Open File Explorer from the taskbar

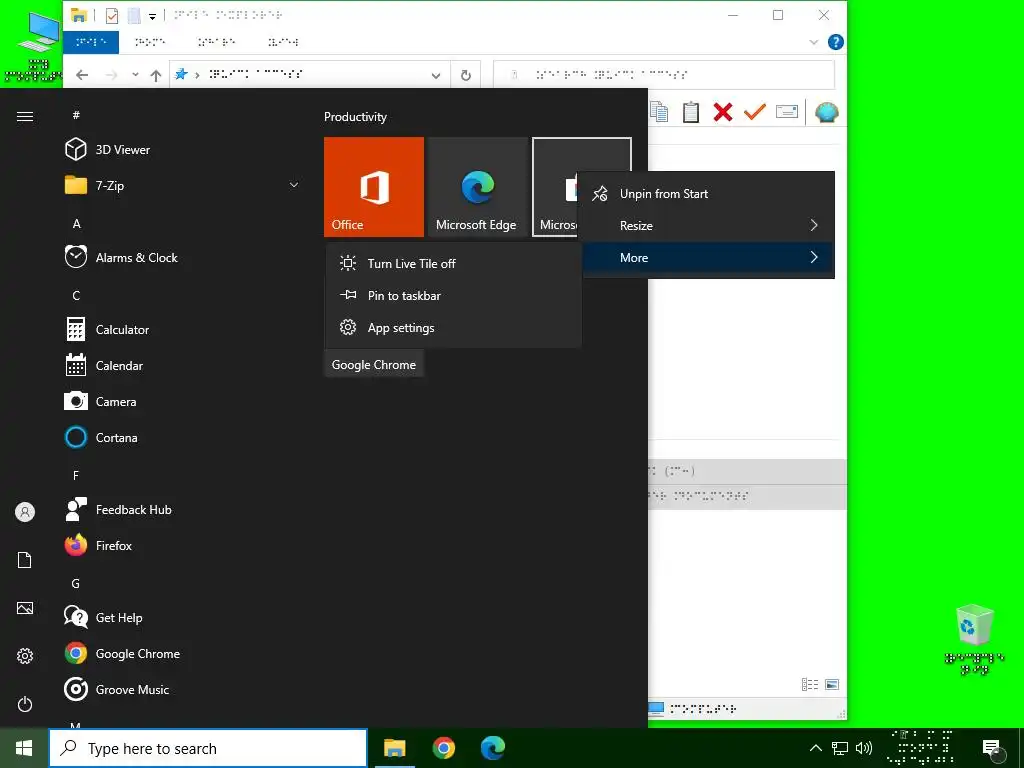pyautogui.click(x=394, y=748)
